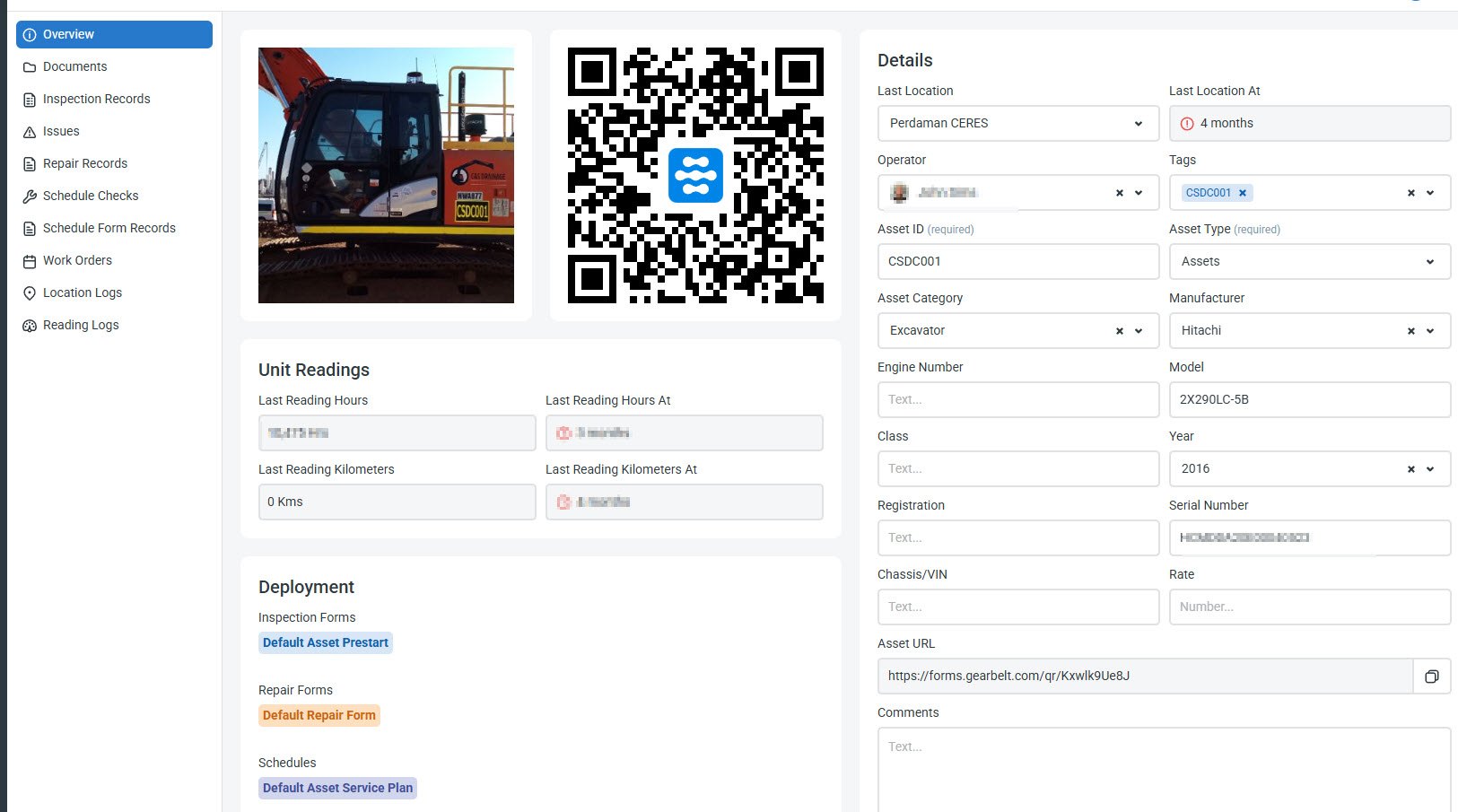Clear the Year selection

1410,469
